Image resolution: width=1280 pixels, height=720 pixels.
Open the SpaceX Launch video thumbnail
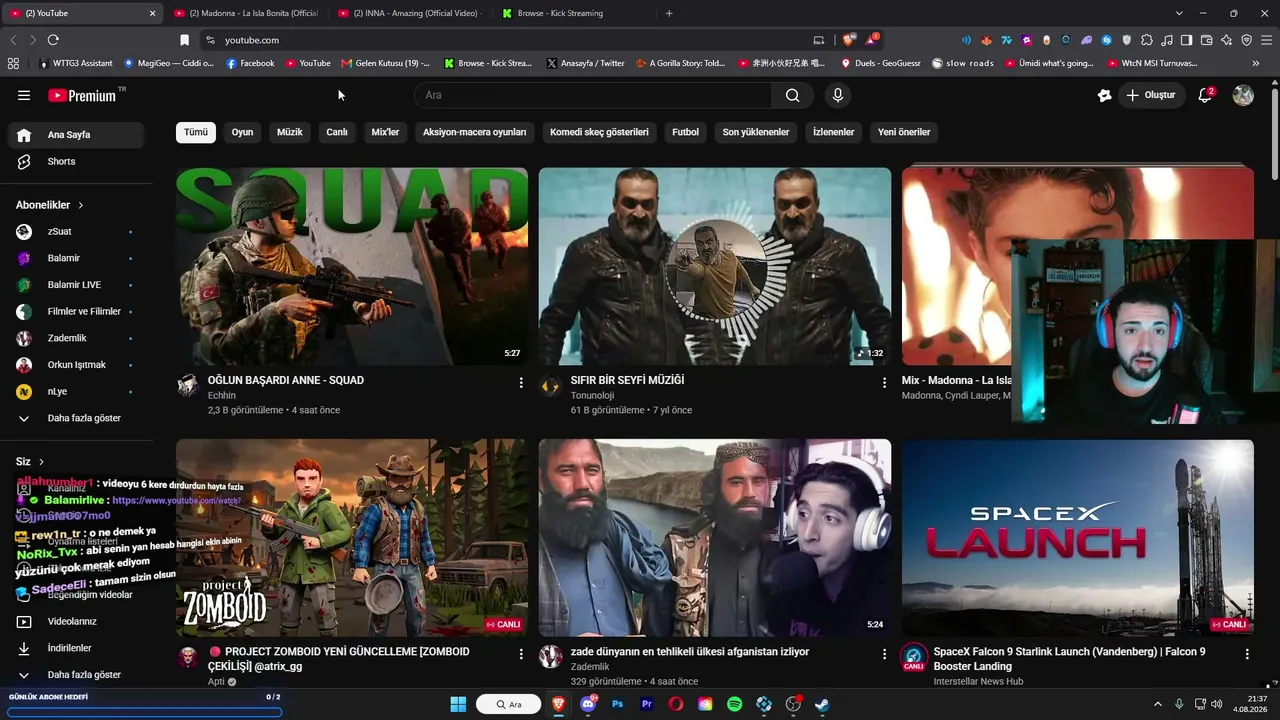click(1078, 538)
